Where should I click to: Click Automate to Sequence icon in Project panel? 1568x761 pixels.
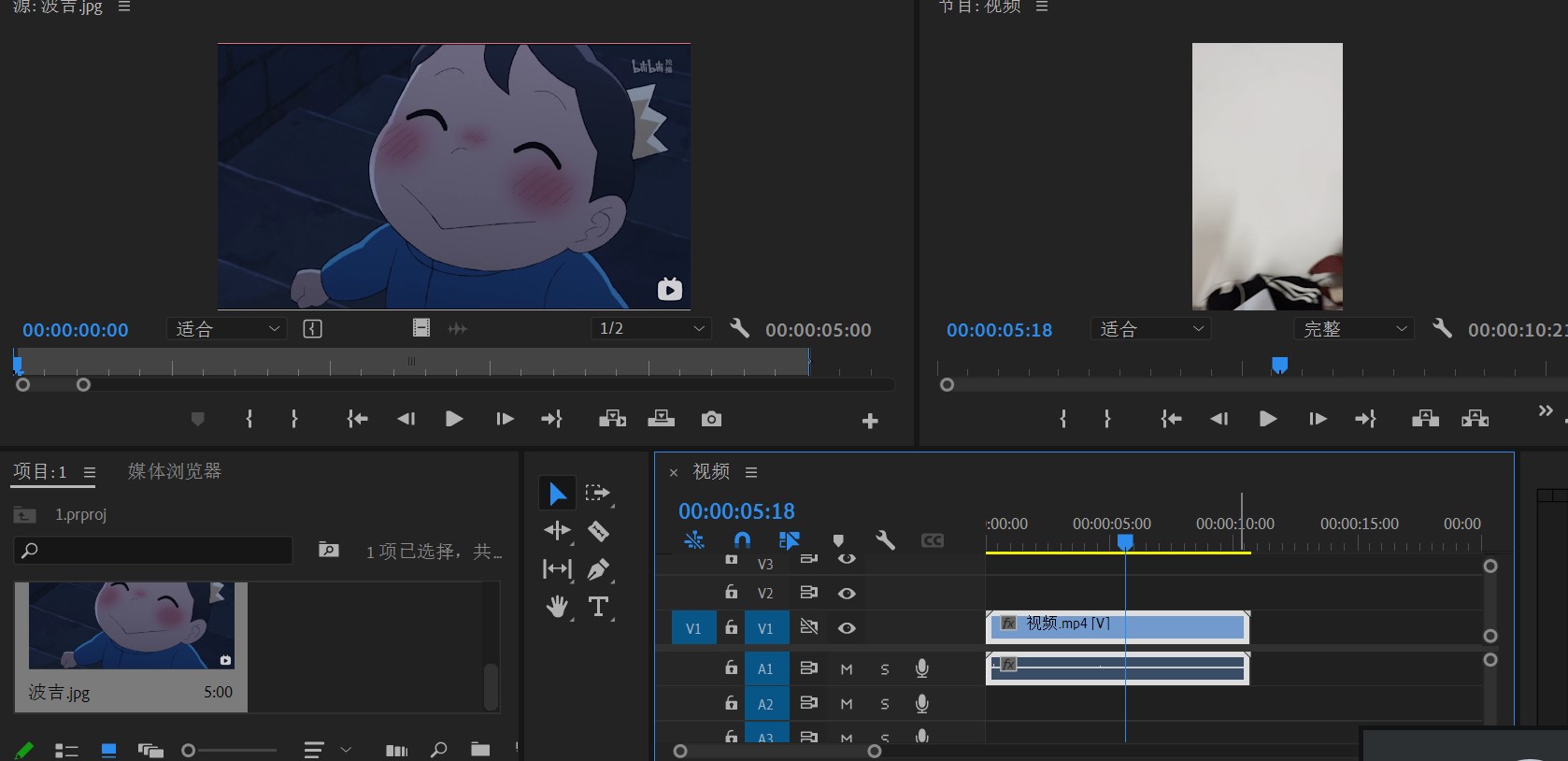coord(396,750)
